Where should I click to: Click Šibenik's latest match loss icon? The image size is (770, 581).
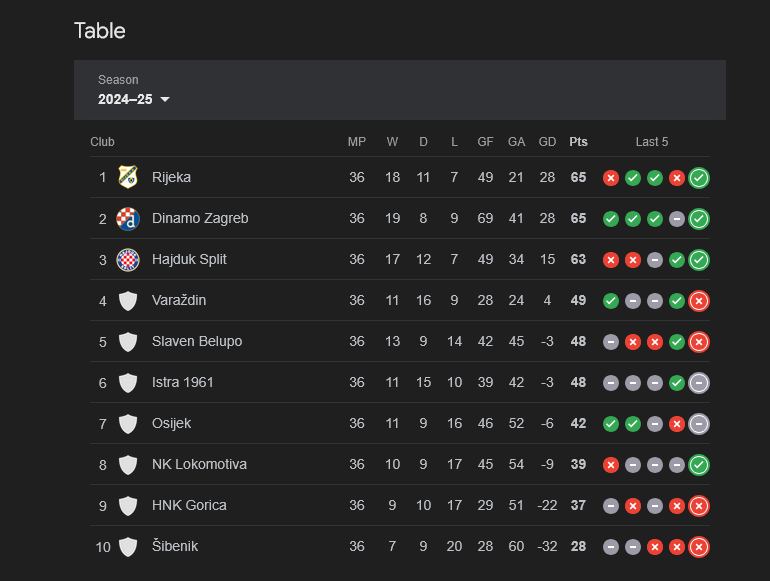click(x=699, y=547)
